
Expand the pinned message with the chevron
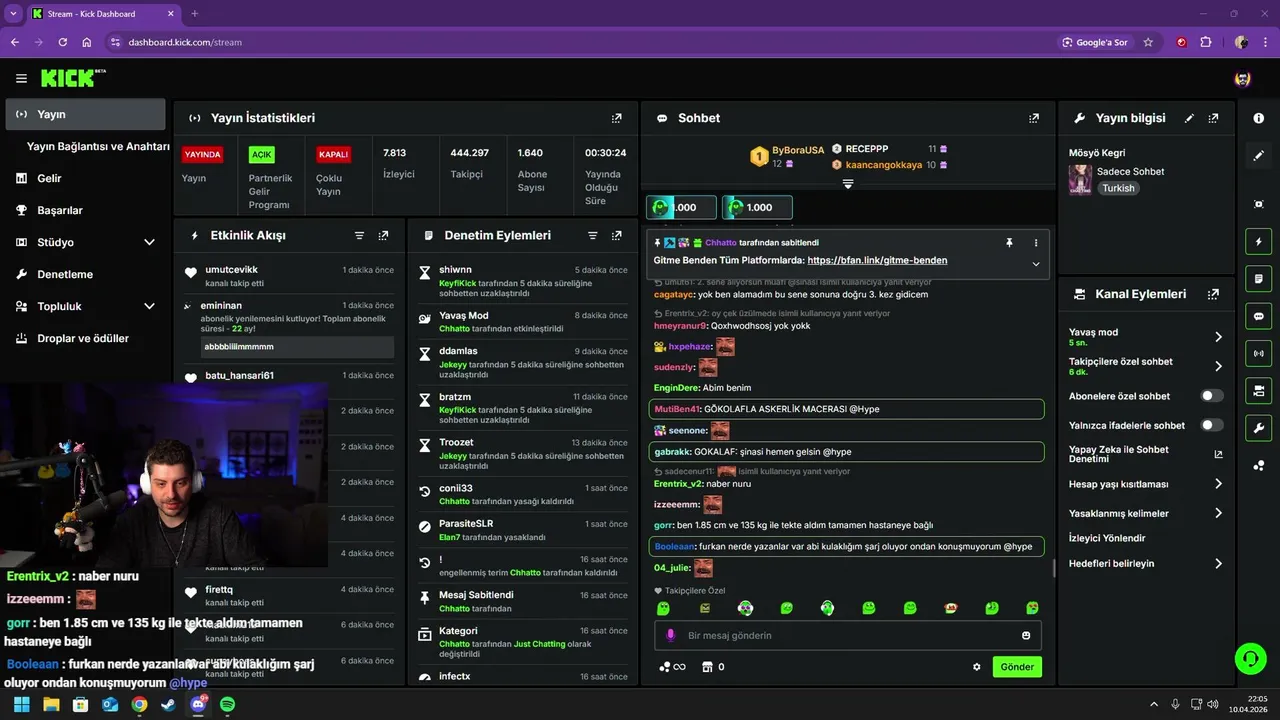(x=1035, y=264)
